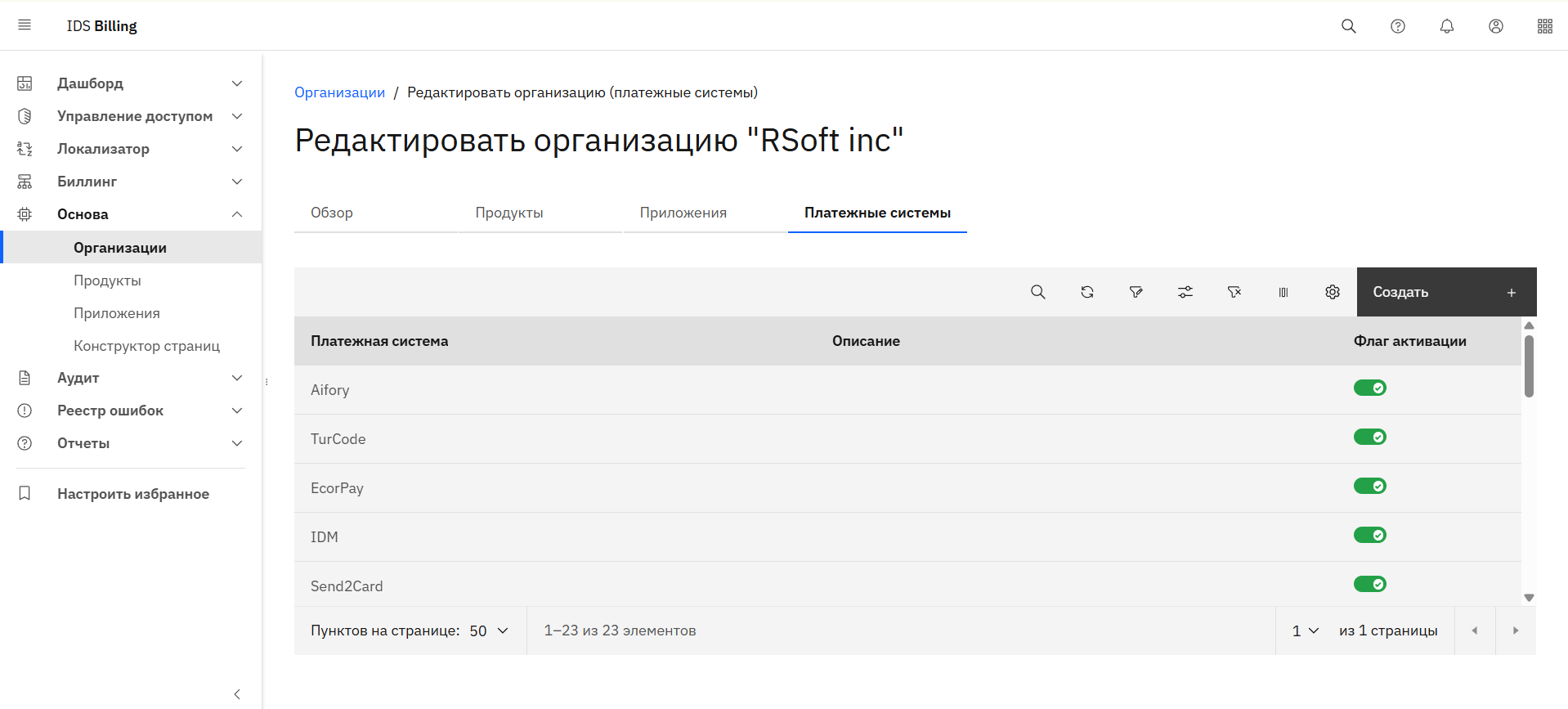Open the app switcher grid icon
This screenshot has height=709, width=1568.
coord(1544,26)
